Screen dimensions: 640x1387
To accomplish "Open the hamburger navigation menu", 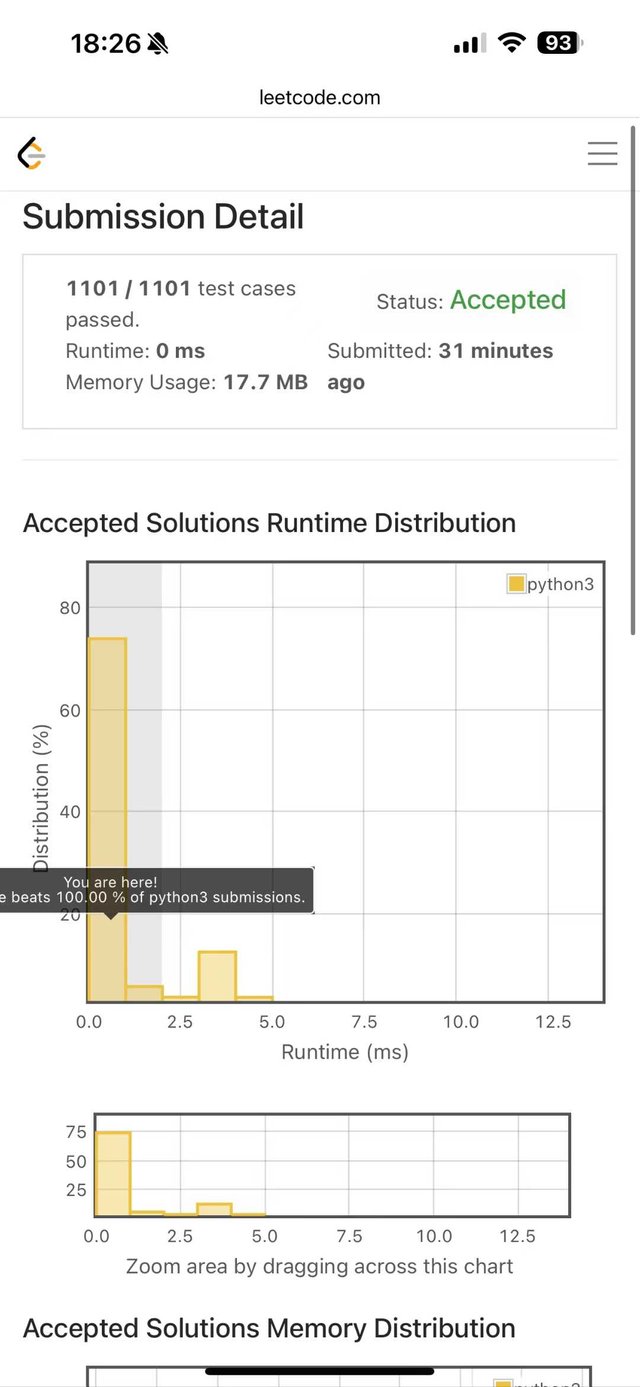I will (602, 153).
